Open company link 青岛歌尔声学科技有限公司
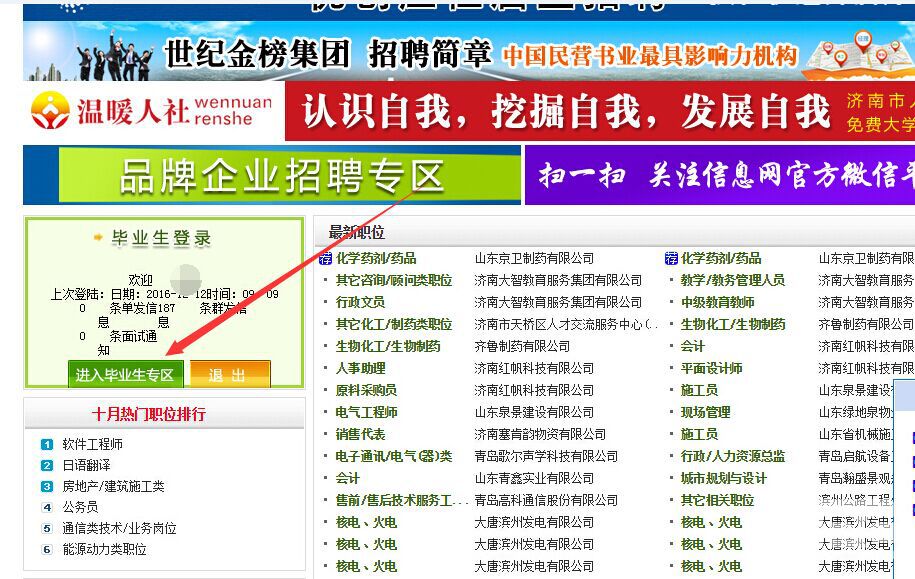Viewport: 915px width, 579px height. 546,456
